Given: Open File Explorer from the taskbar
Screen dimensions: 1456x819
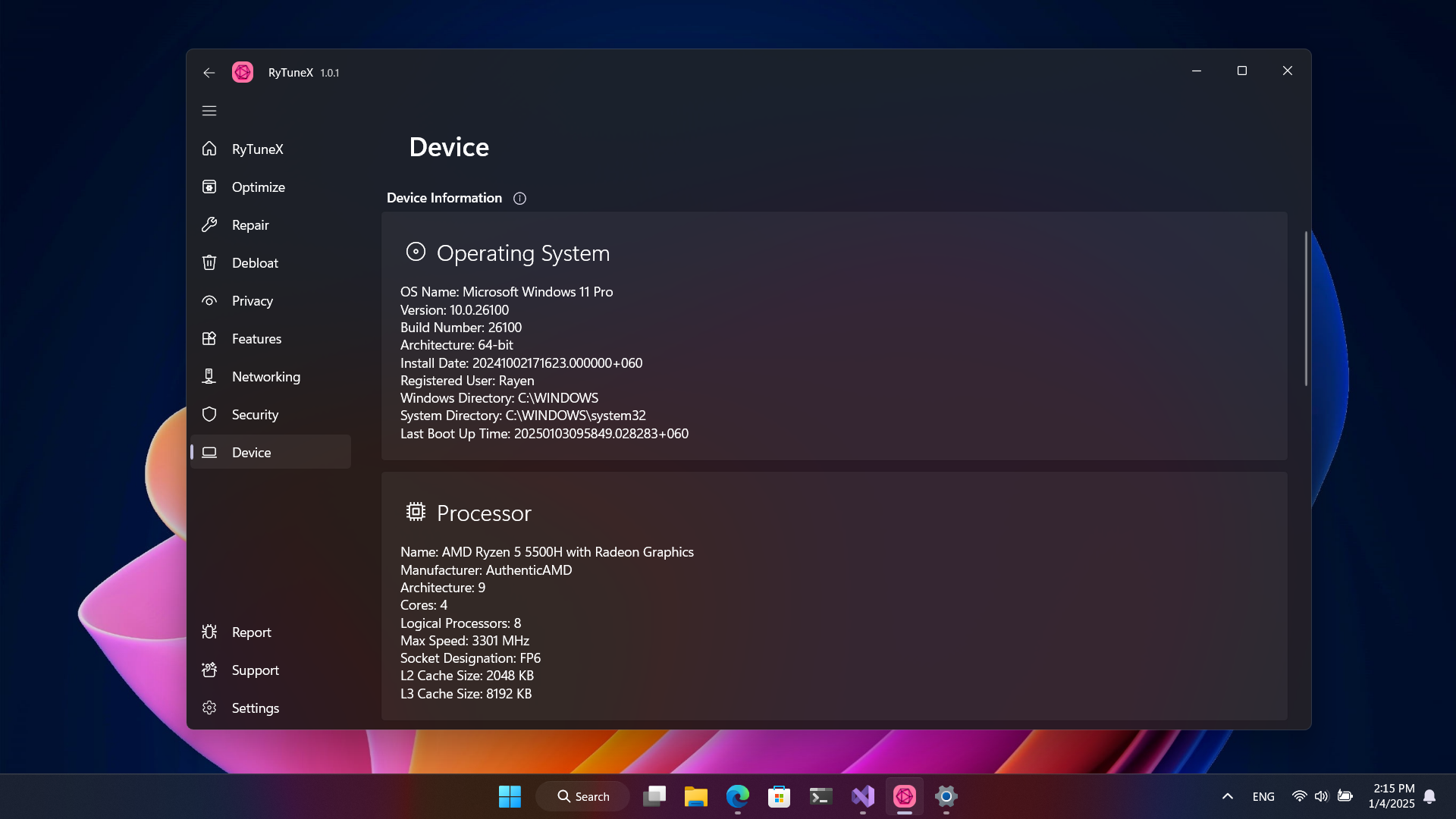Looking at the screenshot, I should (695, 796).
